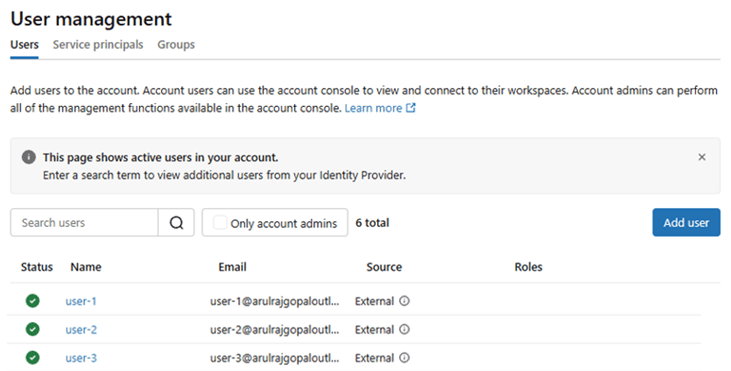Viewport: 731px width, 371px height.
Task: Open the user-3 profile link
Action: tap(81, 358)
